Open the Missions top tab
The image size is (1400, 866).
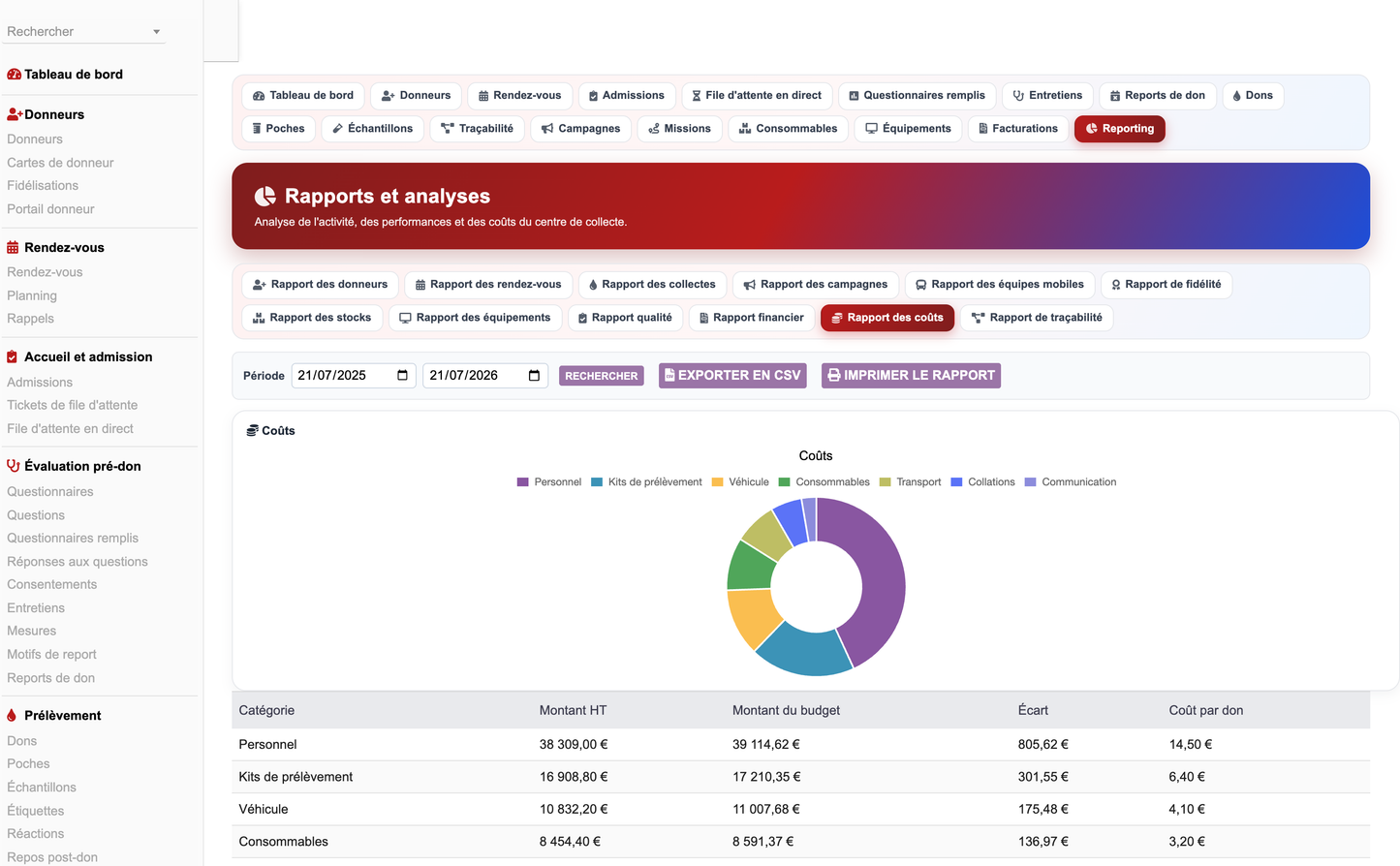680,129
